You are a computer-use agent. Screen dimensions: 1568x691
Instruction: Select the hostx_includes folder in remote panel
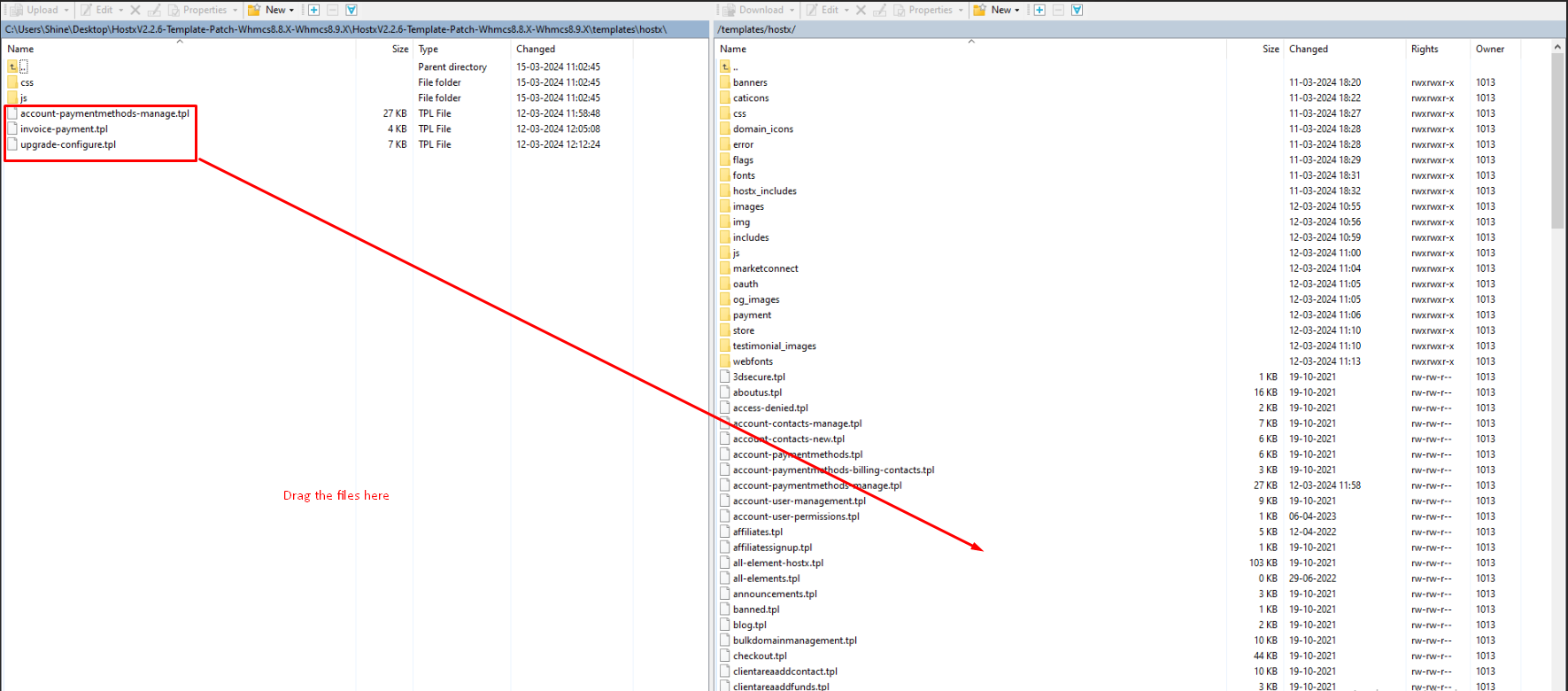point(764,191)
